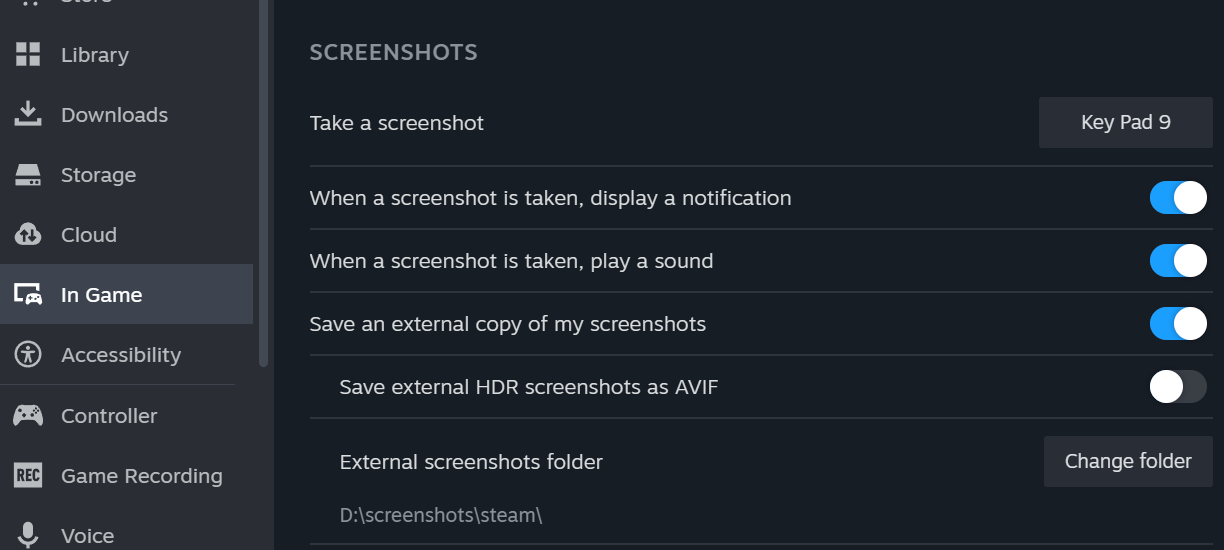1224x550 pixels.
Task: Click the In Game controller icon
Action: coord(28,295)
